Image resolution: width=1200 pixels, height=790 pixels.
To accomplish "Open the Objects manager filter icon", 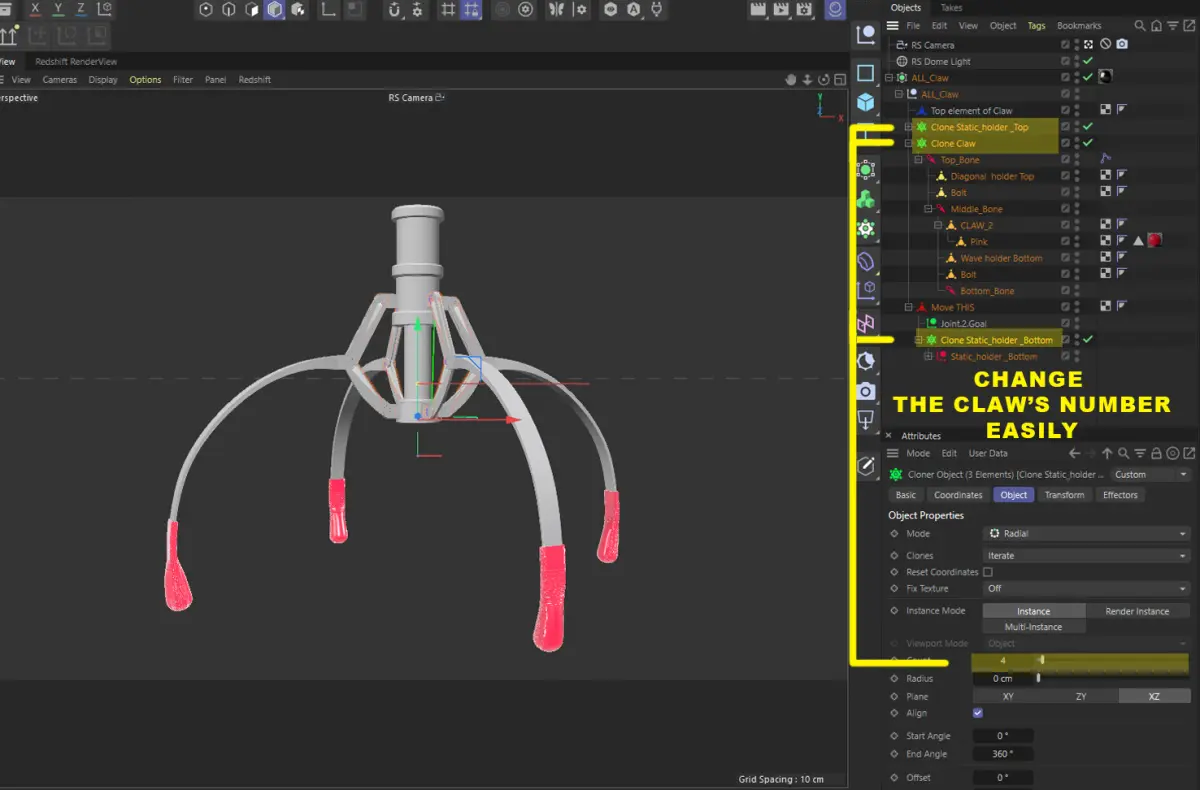I will [1172, 26].
